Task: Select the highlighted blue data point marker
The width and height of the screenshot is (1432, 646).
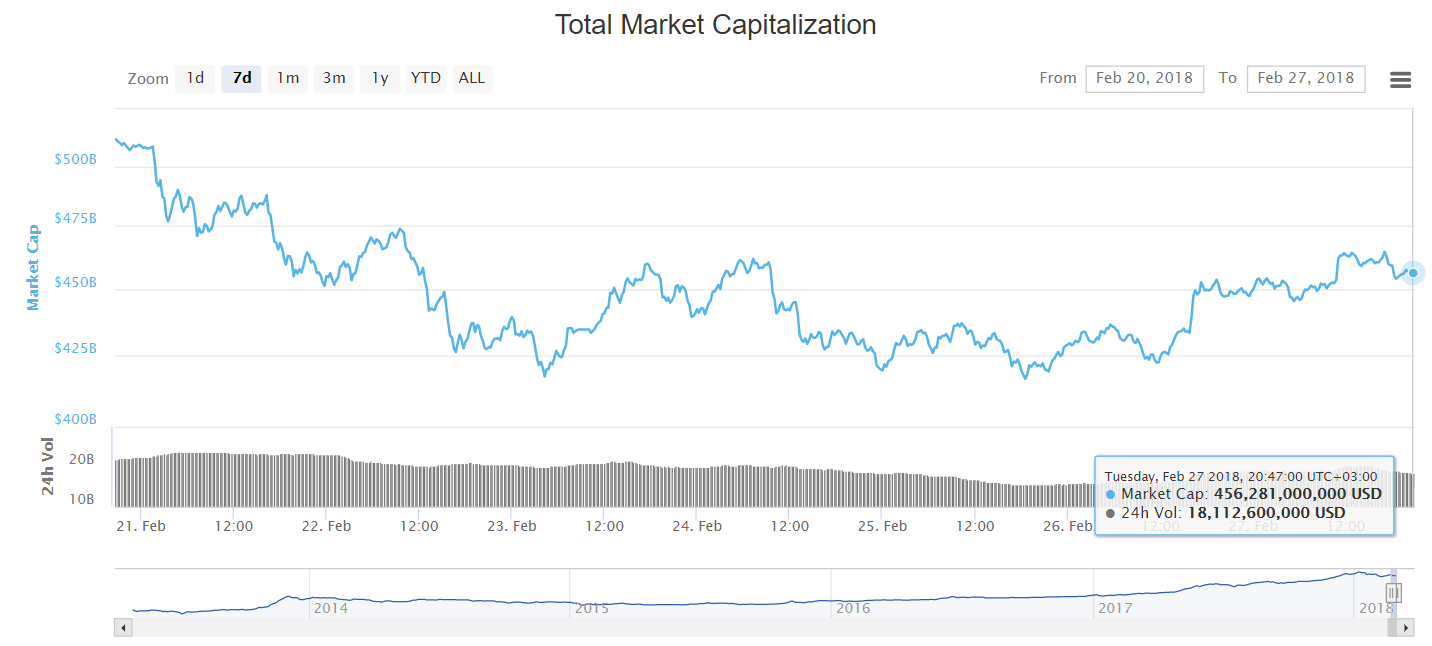Action: (1411, 272)
